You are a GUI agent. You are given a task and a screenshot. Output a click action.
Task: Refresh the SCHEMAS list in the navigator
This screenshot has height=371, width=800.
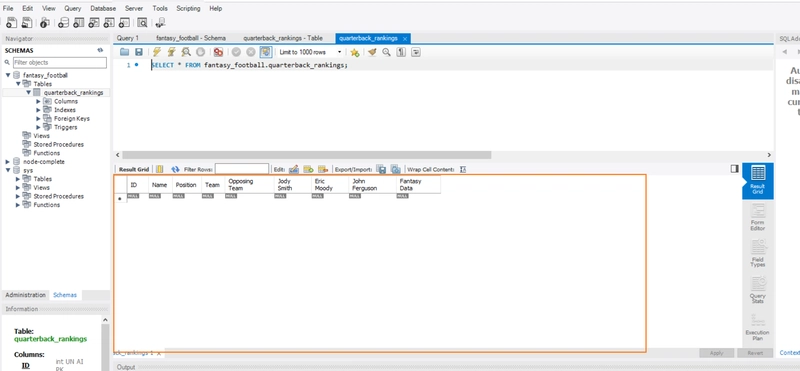[100, 51]
